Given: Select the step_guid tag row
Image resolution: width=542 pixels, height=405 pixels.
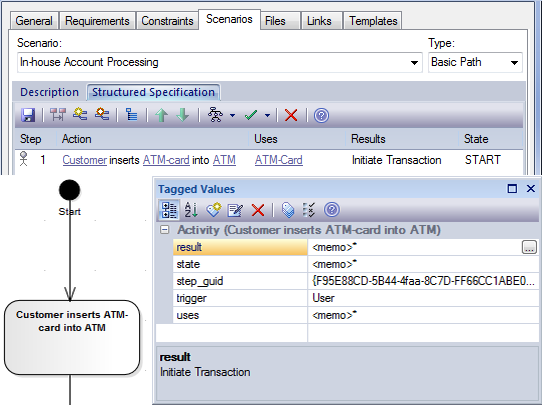Looking at the screenshot, I should tap(356, 281).
